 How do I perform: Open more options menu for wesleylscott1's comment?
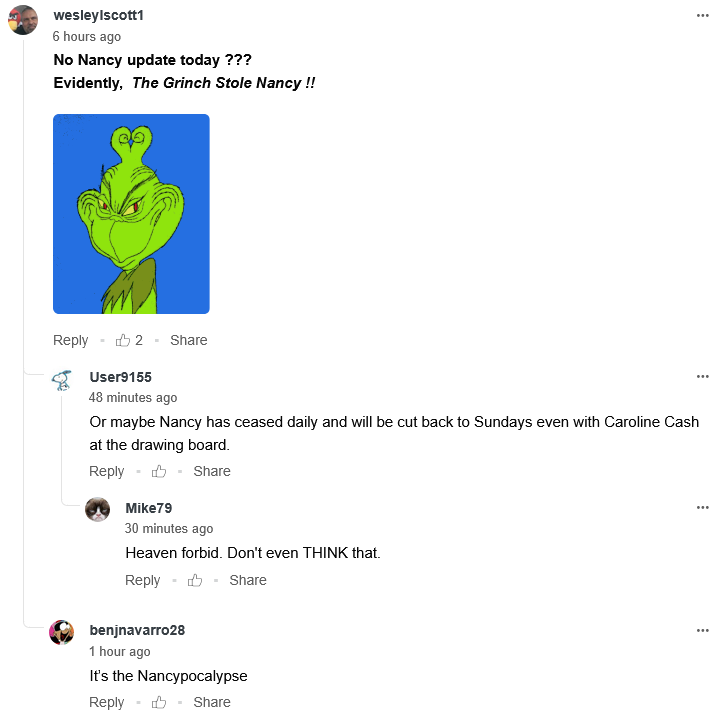point(703,16)
